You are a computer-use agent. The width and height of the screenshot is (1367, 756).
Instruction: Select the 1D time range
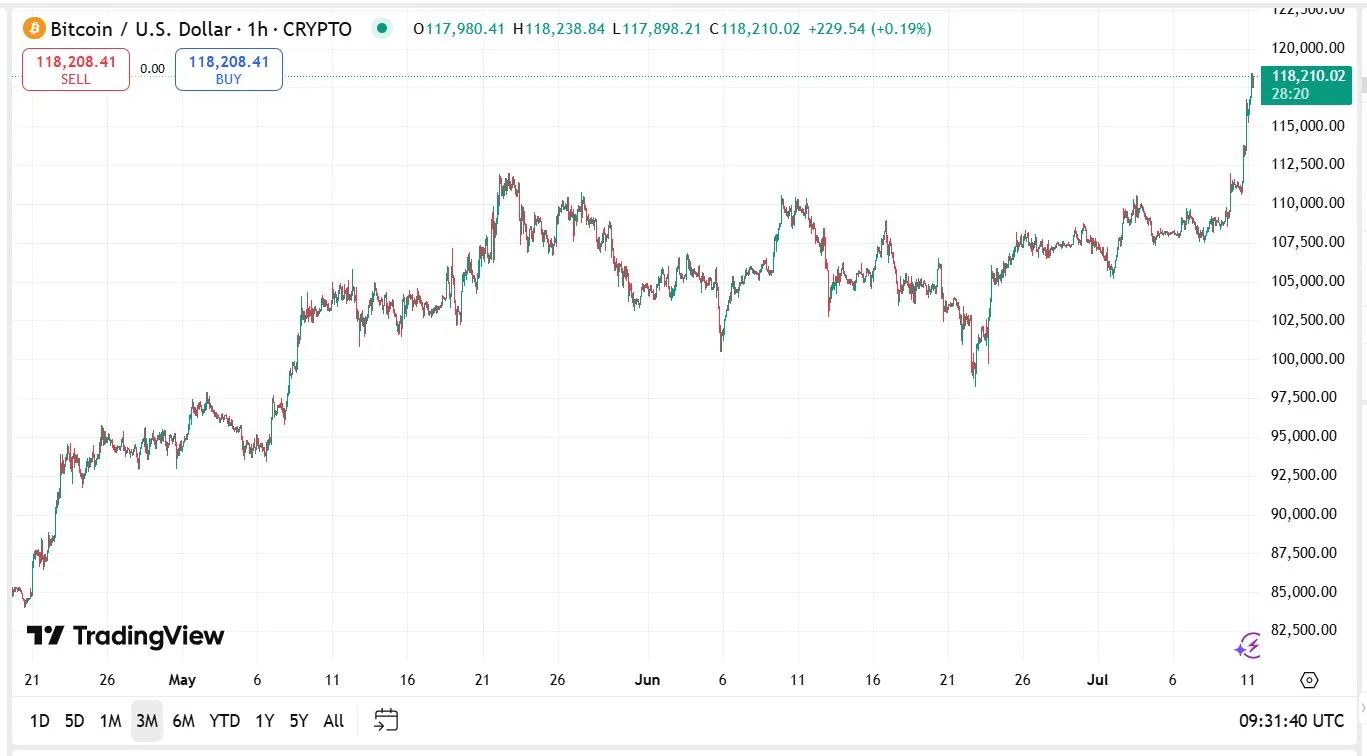[39, 721]
